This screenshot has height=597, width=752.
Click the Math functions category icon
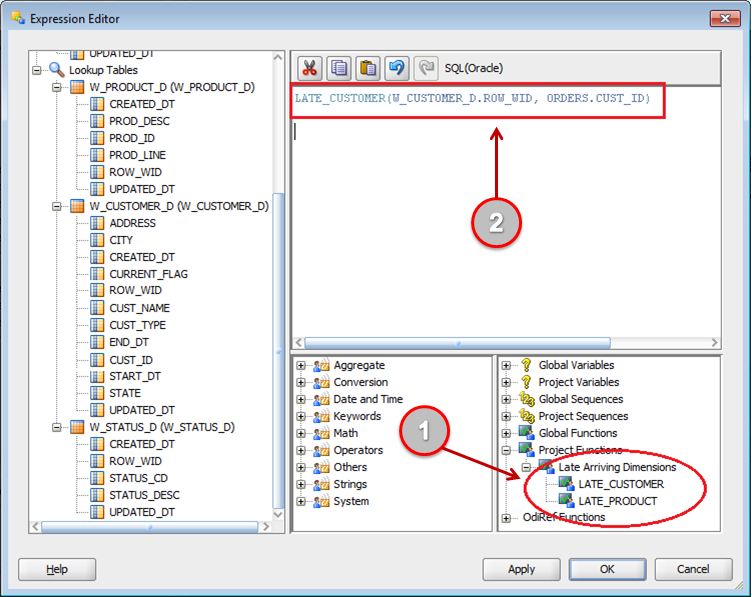point(321,433)
